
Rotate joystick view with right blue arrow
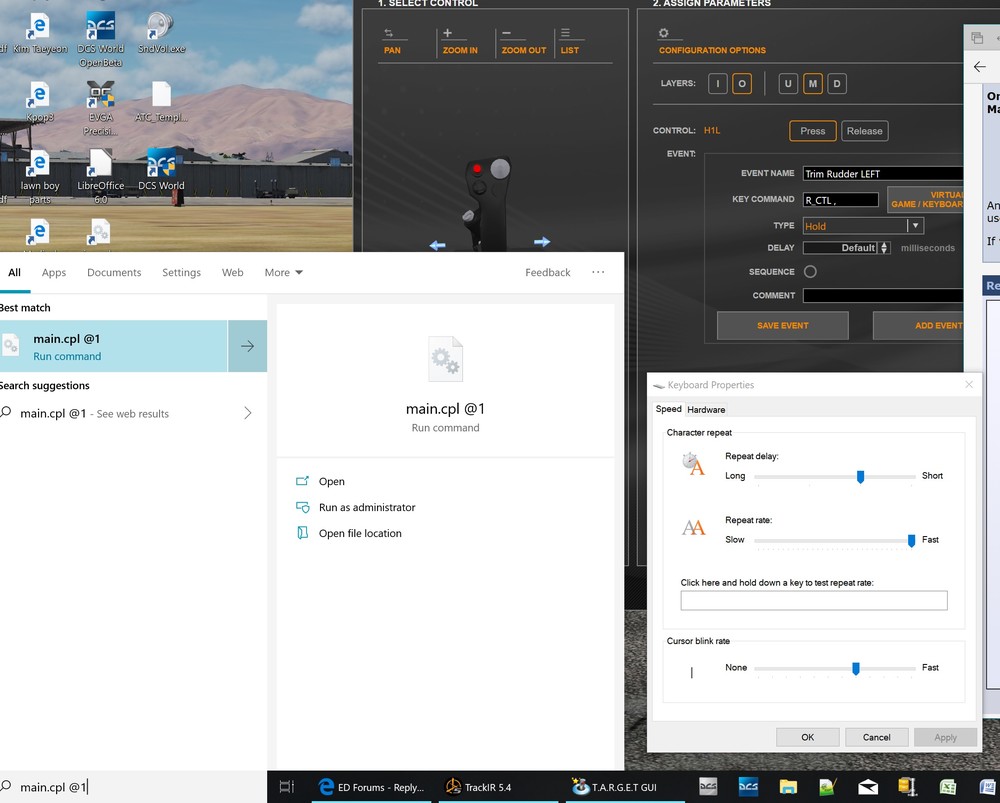point(542,242)
